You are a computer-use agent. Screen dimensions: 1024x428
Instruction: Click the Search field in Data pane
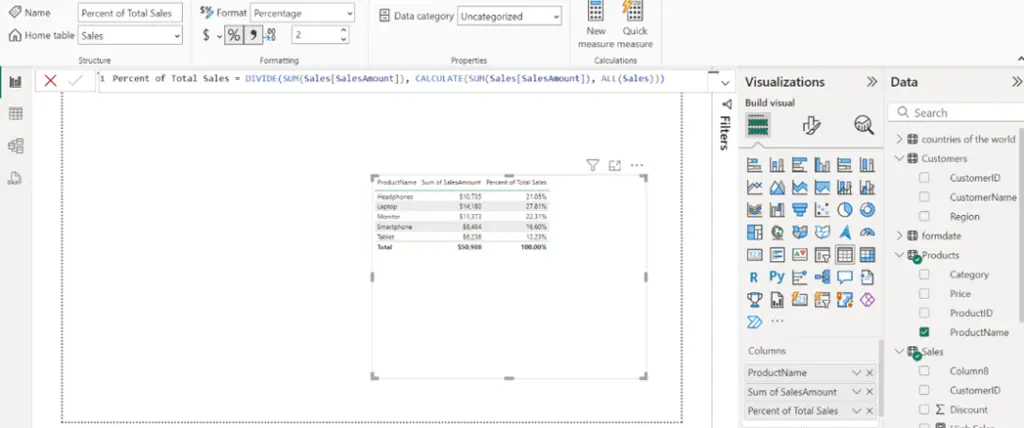point(956,112)
